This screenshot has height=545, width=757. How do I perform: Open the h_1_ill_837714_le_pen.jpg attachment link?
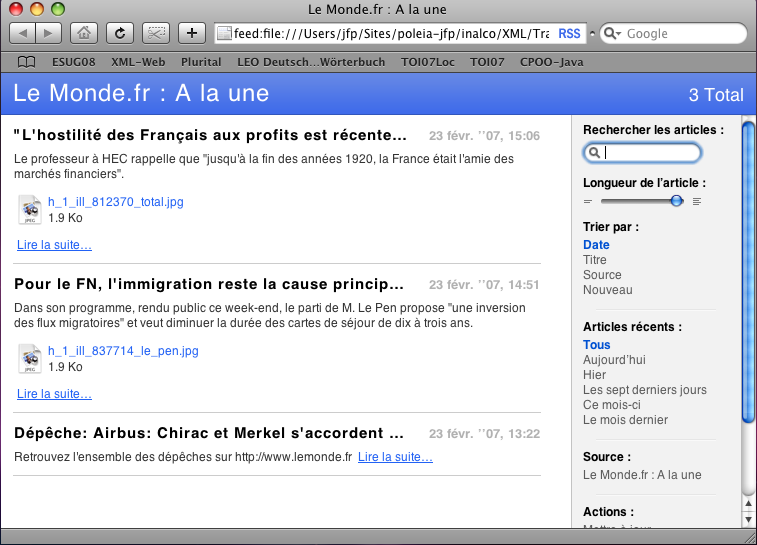point(123,351)
